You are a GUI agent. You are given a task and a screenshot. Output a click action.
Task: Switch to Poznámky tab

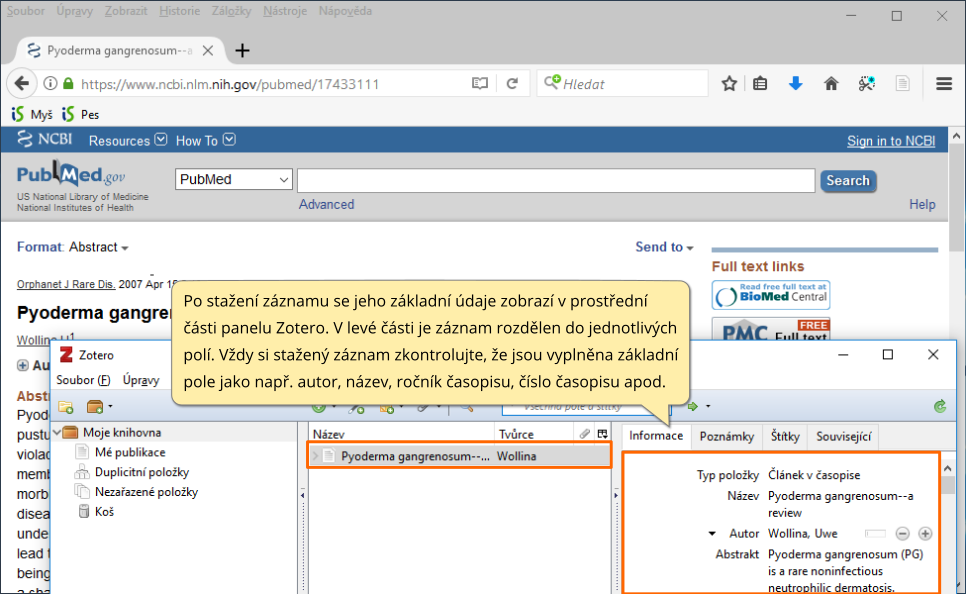point(727,437)
